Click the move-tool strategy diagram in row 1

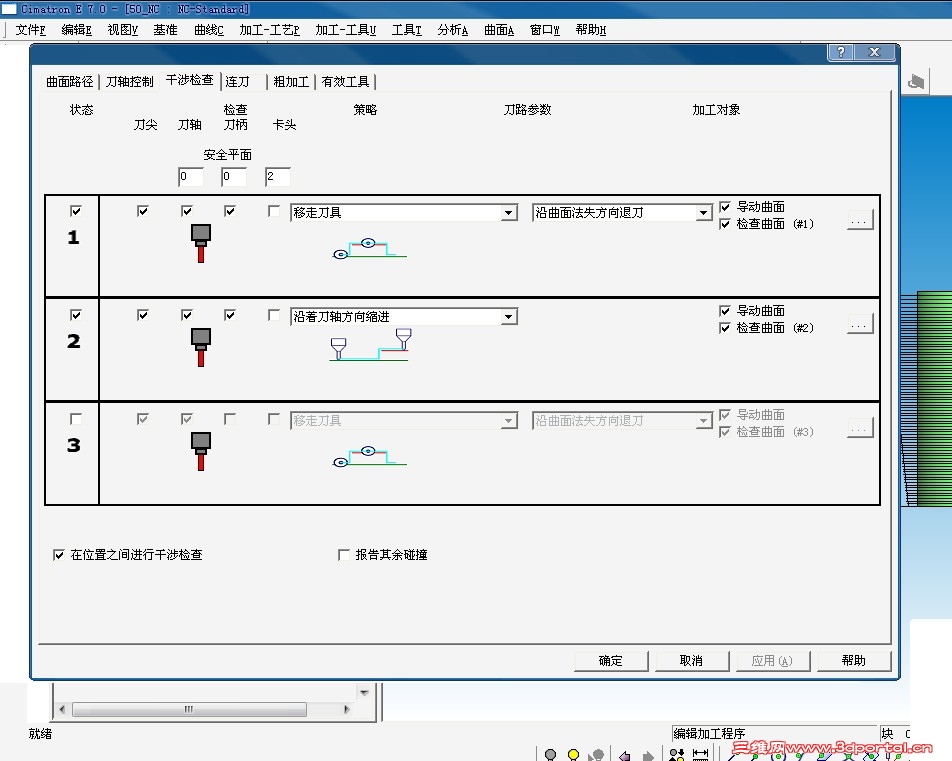click(x=369, y=249)
